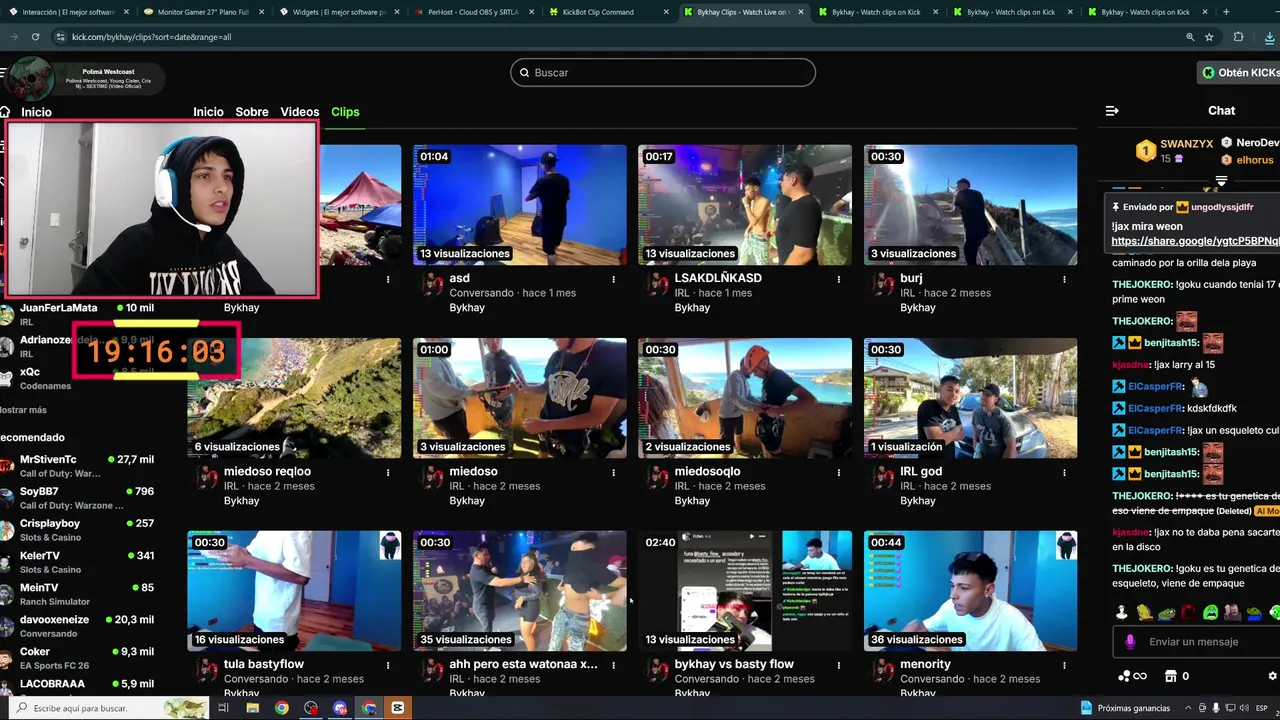Image resolution: width=1280 pixels, height=720 pixels.
Task: Open MrStivenTc recommended channel
Action: (78, 466)
